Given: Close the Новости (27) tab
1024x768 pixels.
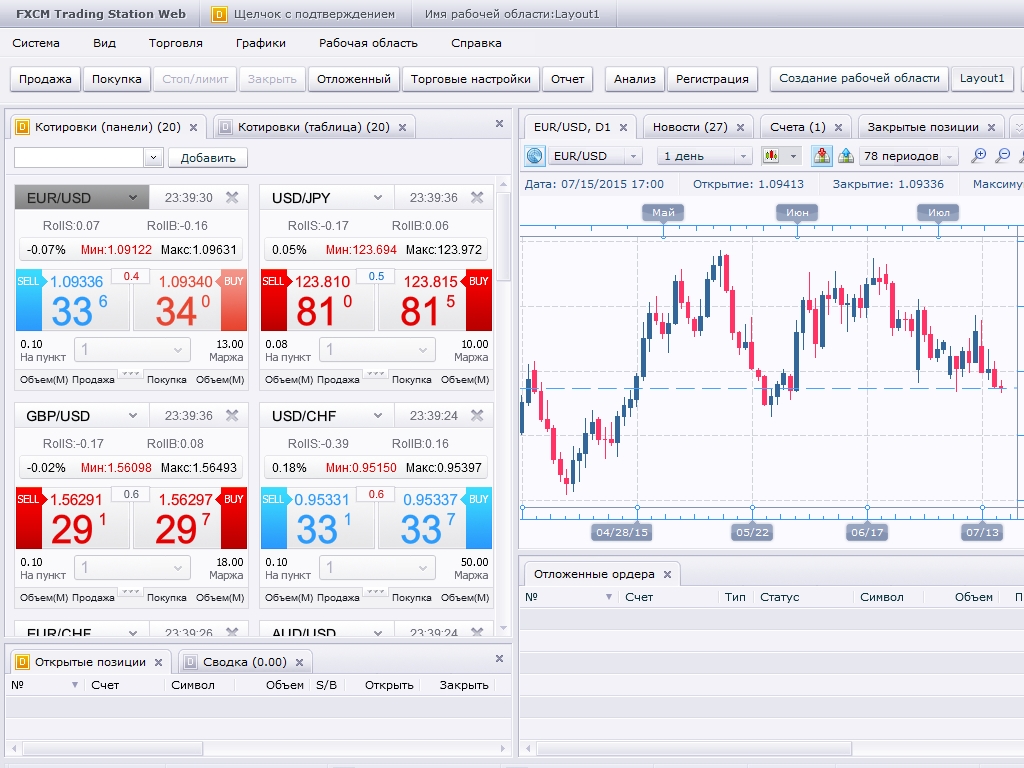Looking at the screenshot, I should click(x=741, y=127).
